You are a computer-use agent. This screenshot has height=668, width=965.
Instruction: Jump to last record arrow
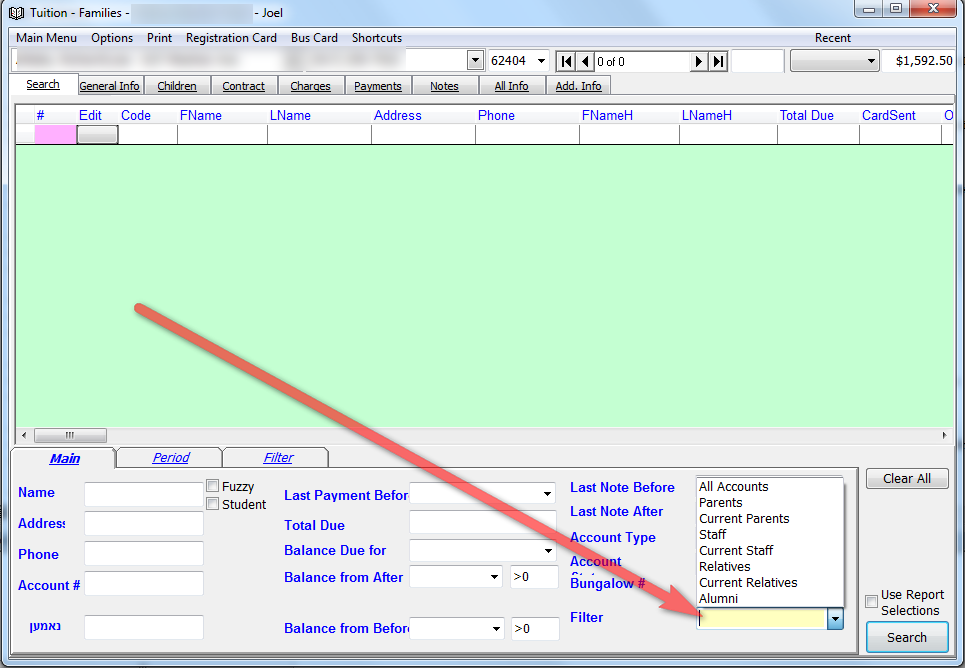tap(718, 61)
